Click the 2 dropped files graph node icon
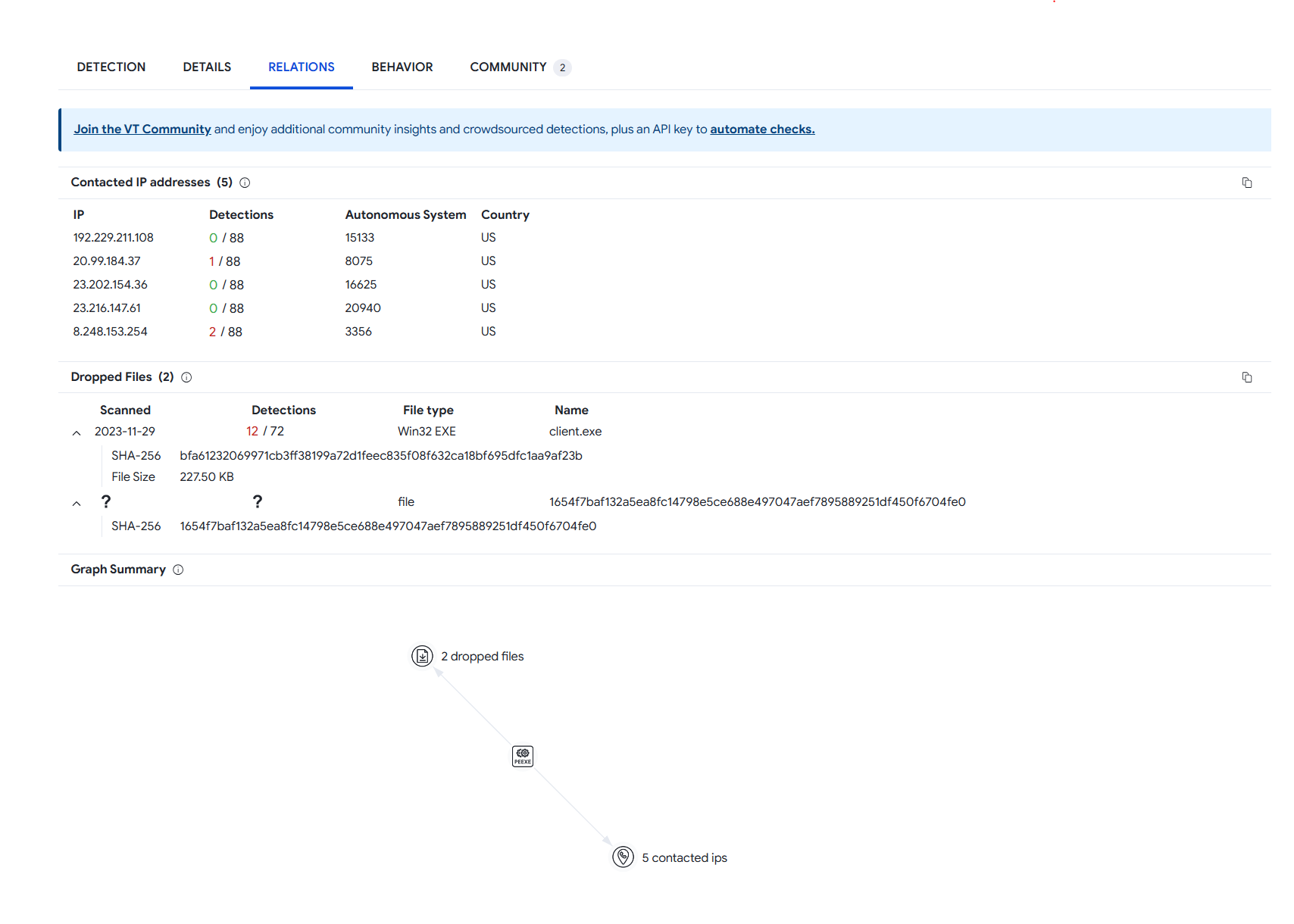1294x924 pixels. pos(422,656)
